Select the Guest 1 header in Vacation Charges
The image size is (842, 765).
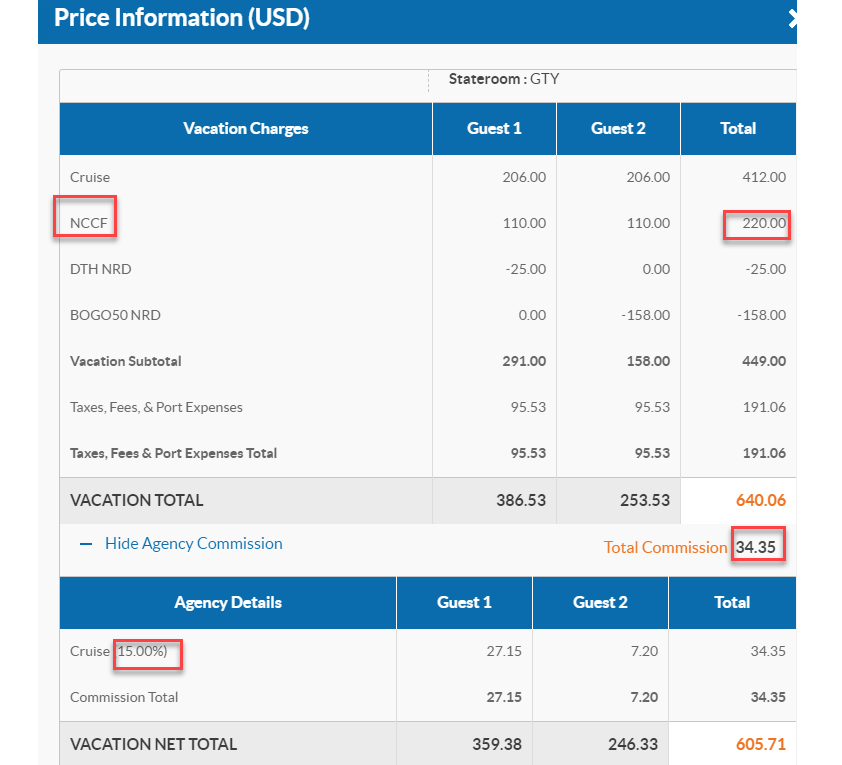point(494,128)
